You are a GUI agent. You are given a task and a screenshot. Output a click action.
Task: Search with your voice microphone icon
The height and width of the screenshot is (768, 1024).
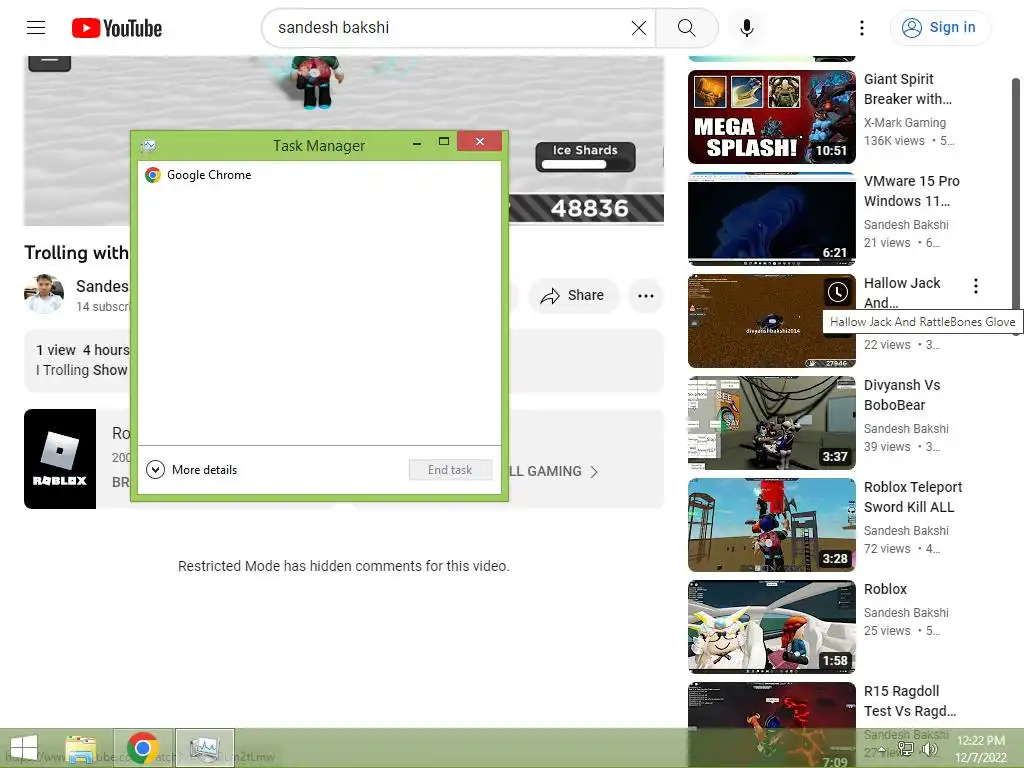747,27
